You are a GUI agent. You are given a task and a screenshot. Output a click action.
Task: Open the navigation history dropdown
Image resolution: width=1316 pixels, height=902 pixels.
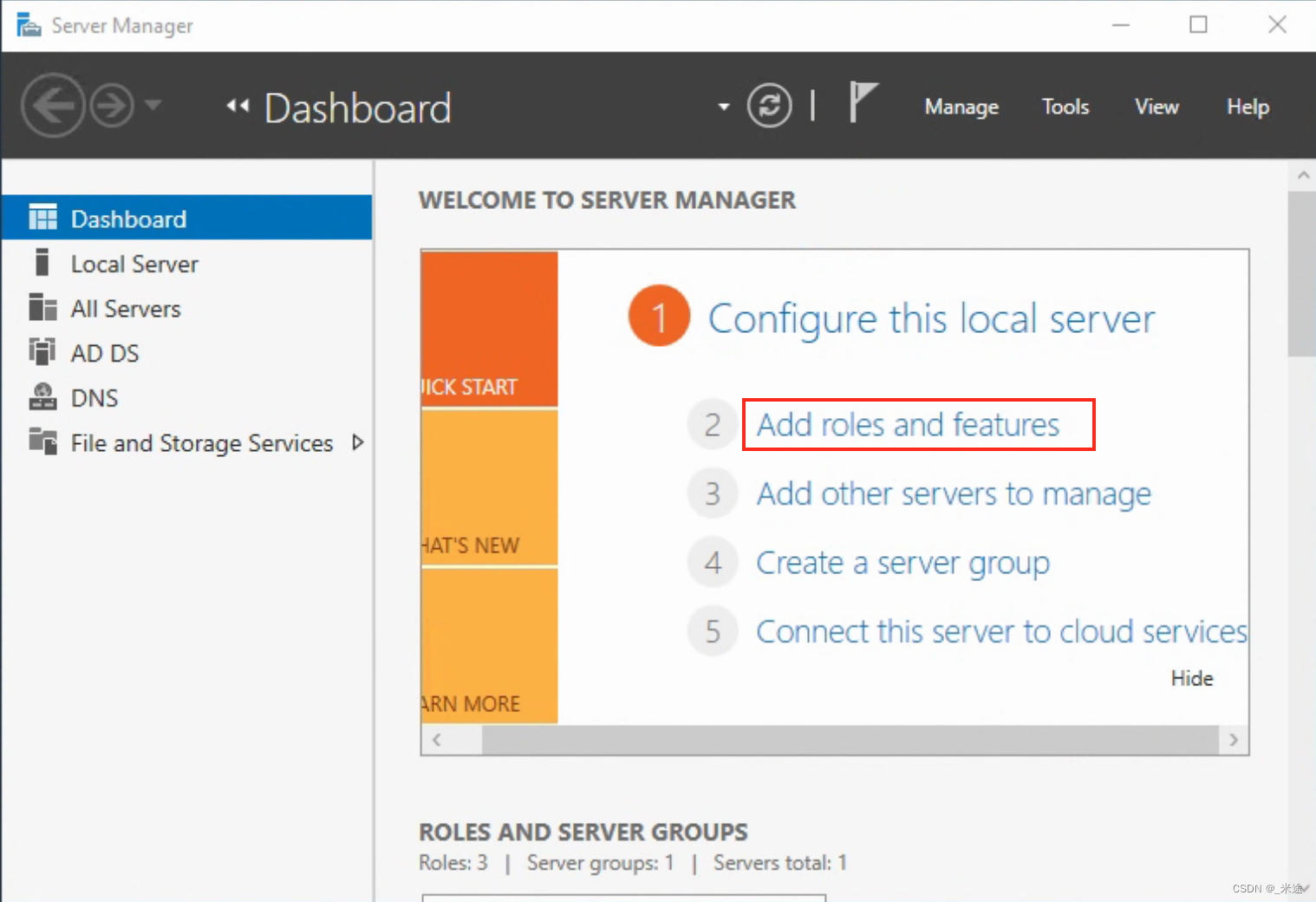[x=154, y=105]
